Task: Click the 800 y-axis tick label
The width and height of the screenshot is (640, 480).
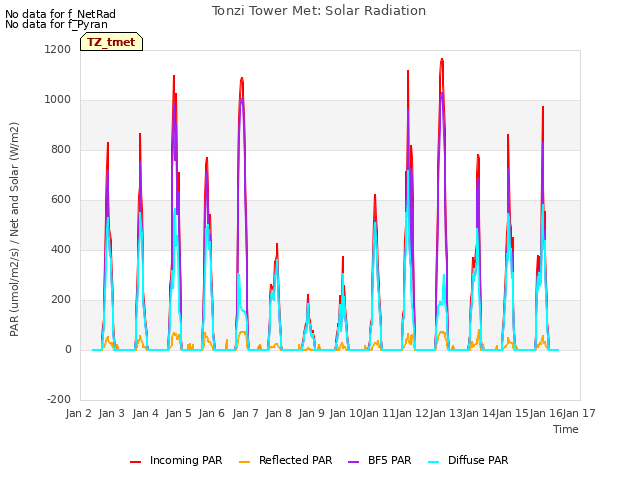Action: [x=61, y=149]
